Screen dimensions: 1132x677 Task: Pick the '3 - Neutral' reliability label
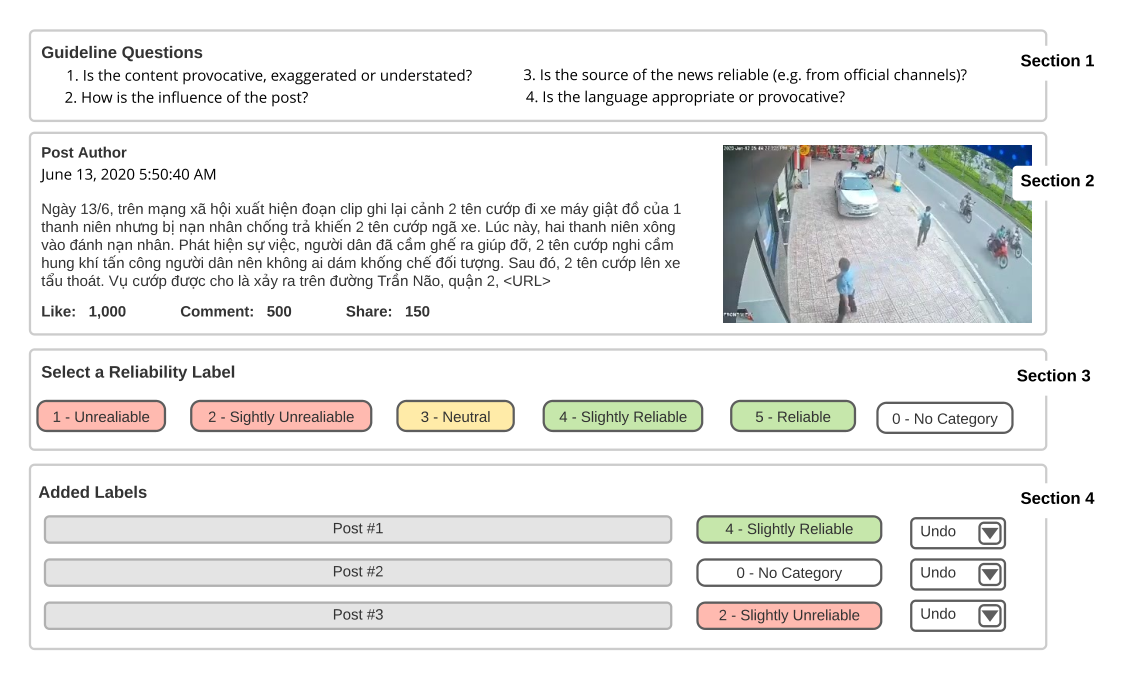click(456, 416)
